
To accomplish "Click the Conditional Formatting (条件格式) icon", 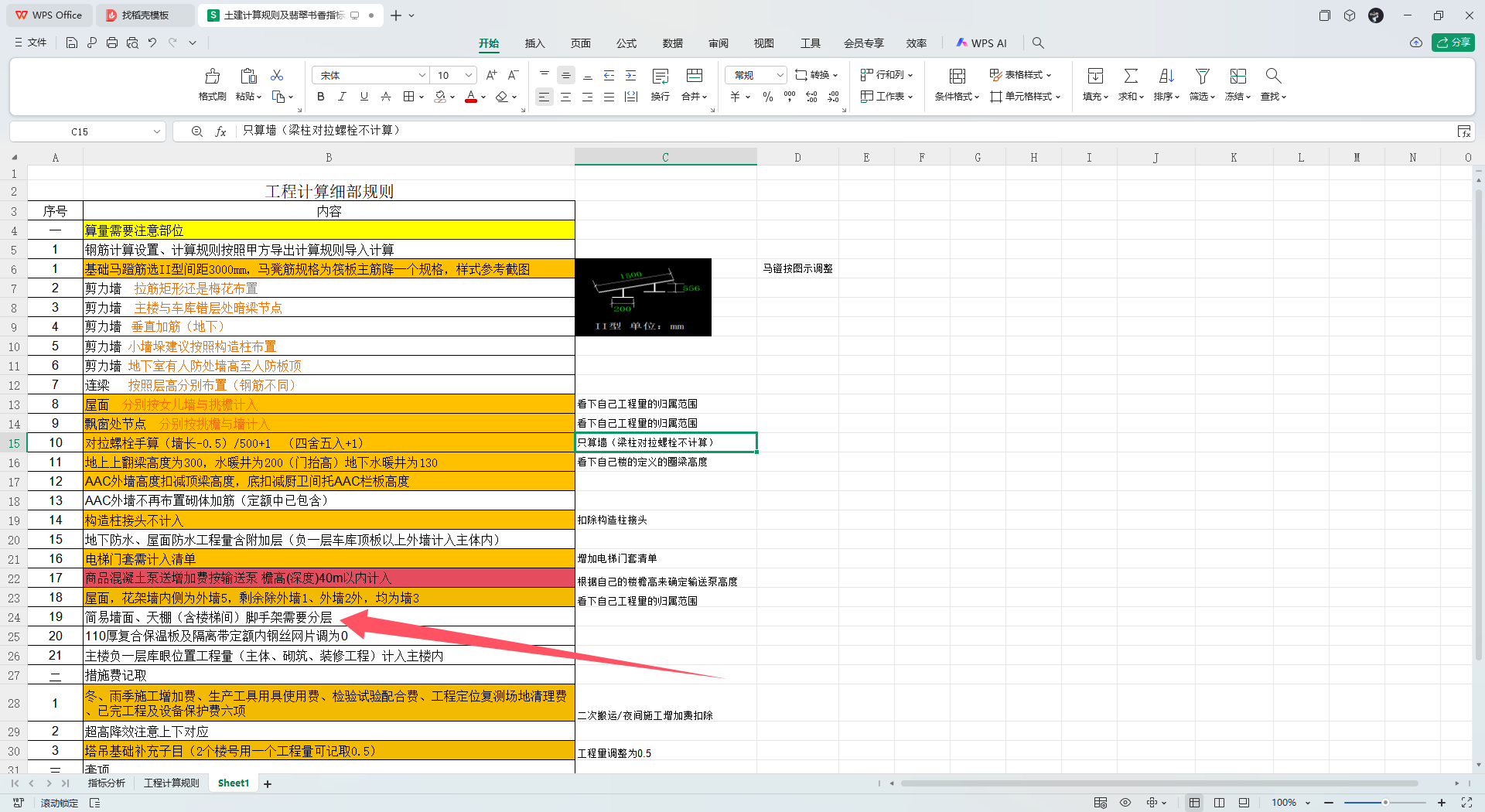I will (x=957, y=76).
